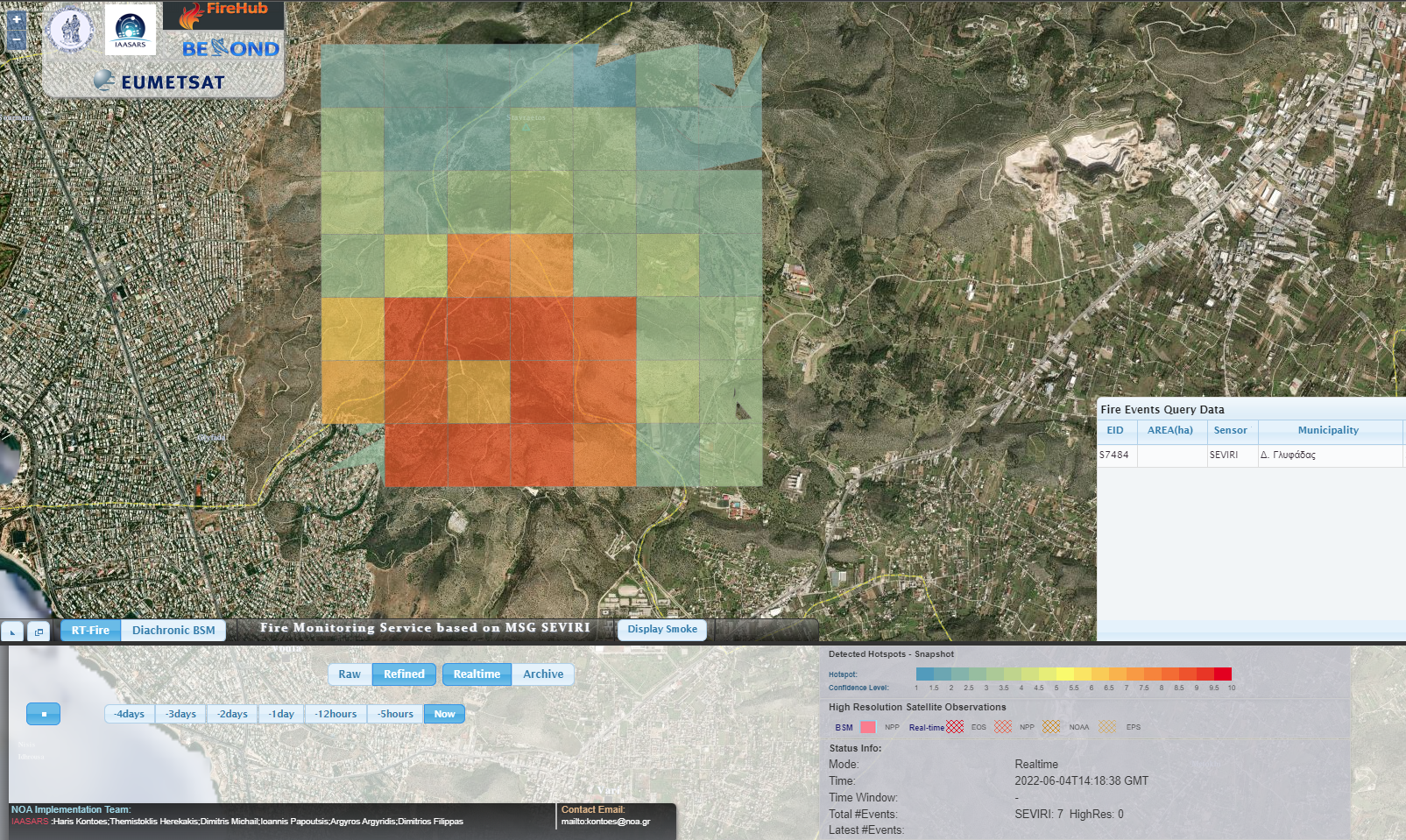Open the contact email link kontoes@noa.gr
The height and width of the screenshot is (840, 1406).
[605, 822]
